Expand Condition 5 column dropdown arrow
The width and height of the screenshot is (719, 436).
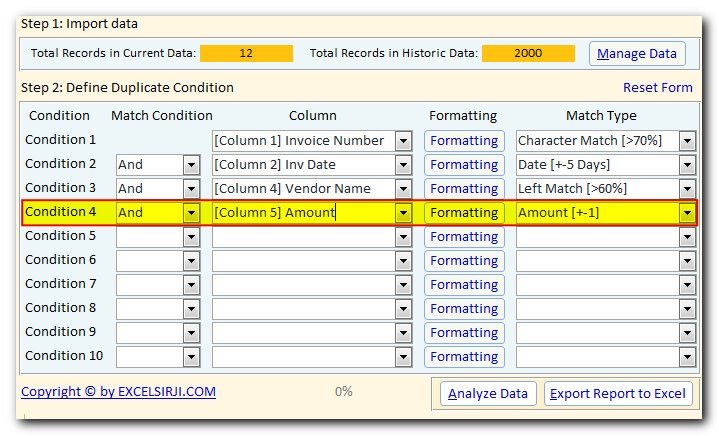(x=404, y=237)
